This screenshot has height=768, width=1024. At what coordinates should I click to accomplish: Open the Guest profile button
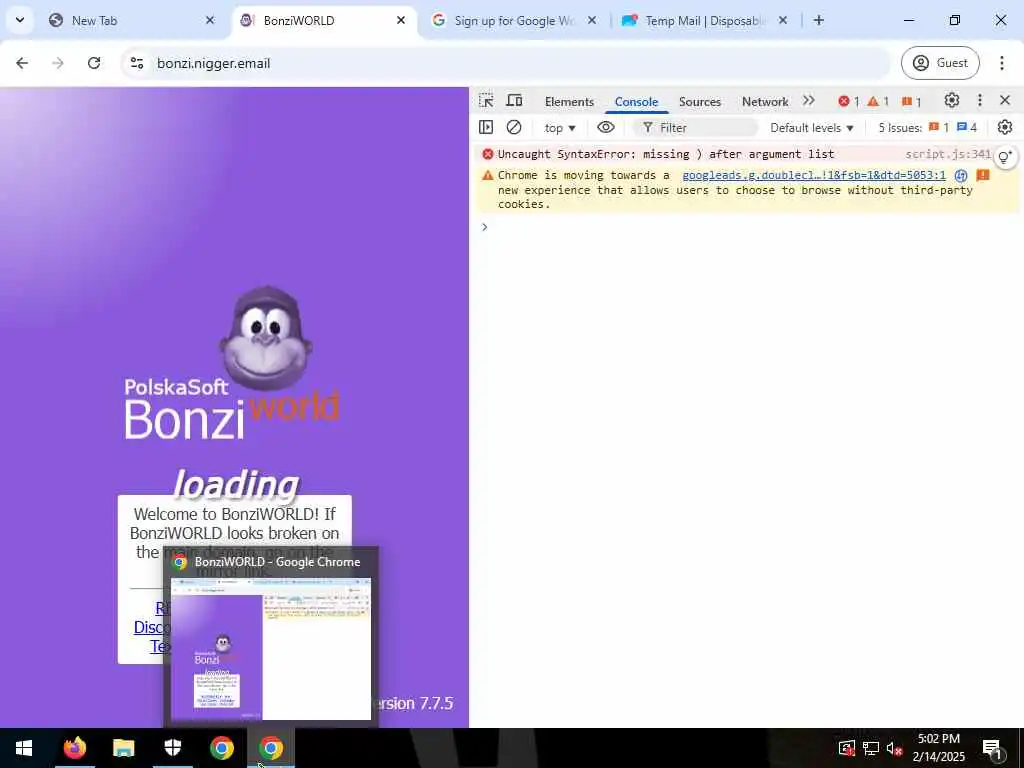pos(940,63)
